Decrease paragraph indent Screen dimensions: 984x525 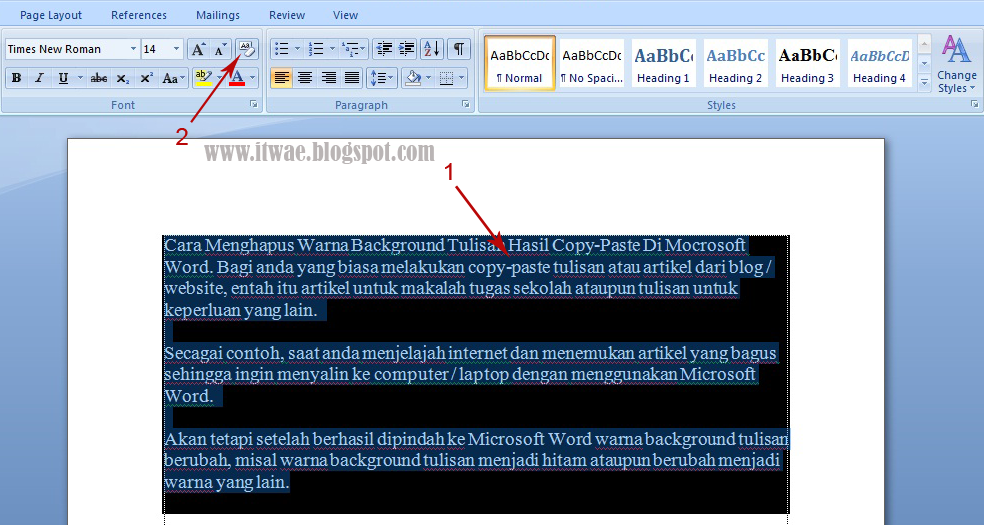383,49
